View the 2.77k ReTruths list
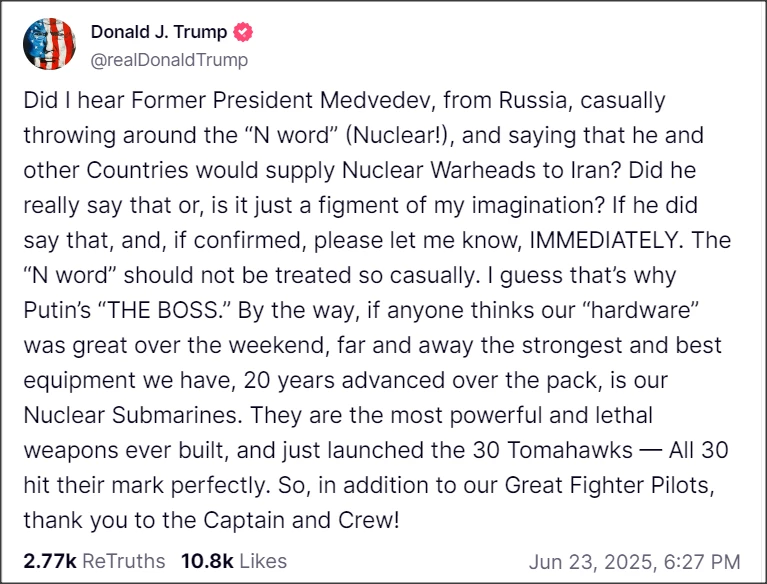Screen dimensions: 767x584 tap(93, 560)
